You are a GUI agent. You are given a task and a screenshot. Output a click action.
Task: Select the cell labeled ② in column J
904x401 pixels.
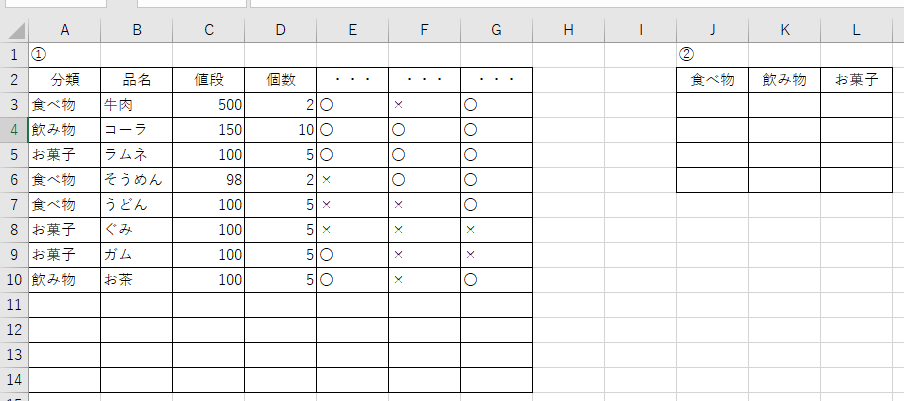coord(712,54)
